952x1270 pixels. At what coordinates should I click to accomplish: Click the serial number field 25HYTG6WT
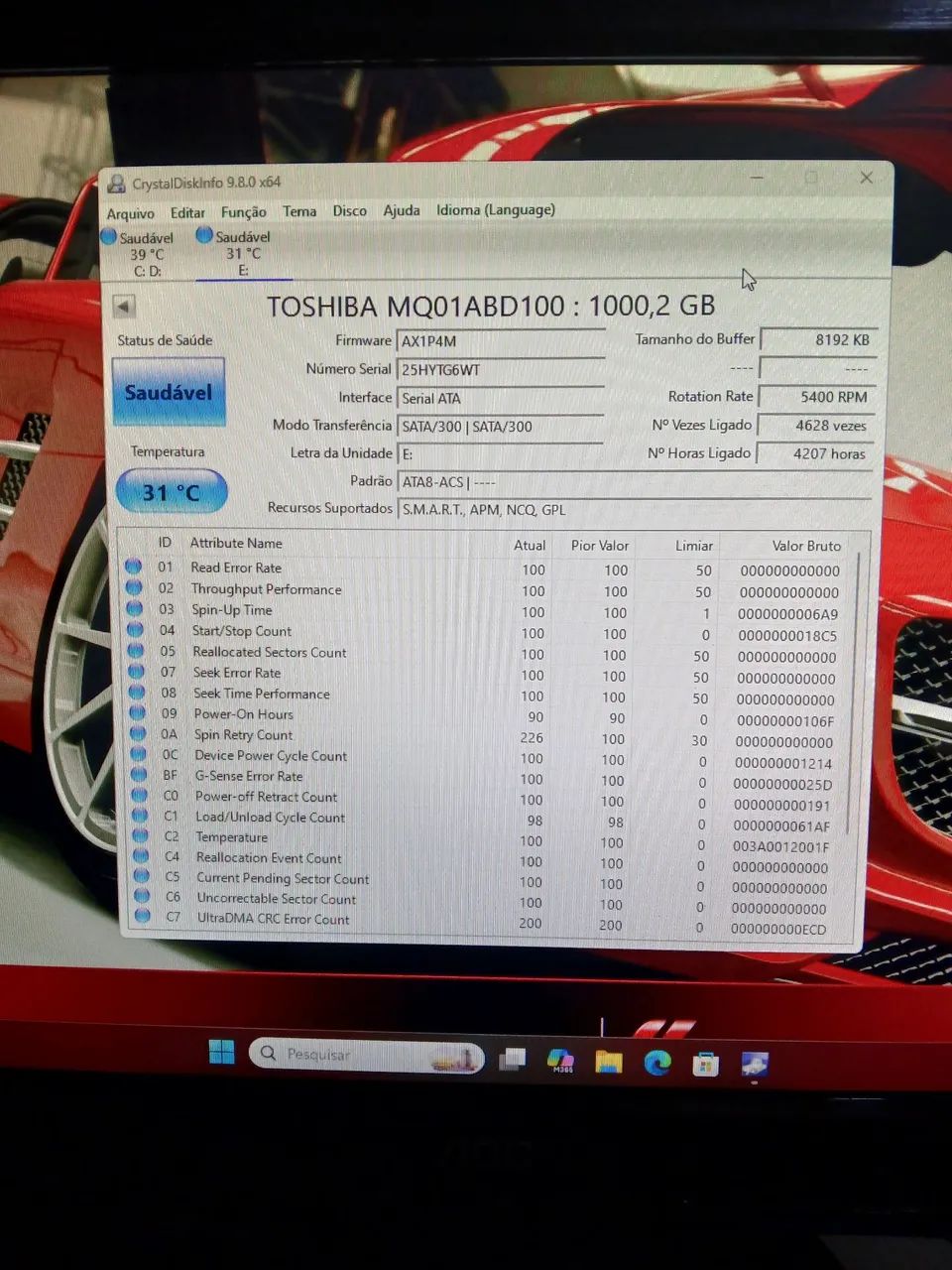click(x=500, y=369)
